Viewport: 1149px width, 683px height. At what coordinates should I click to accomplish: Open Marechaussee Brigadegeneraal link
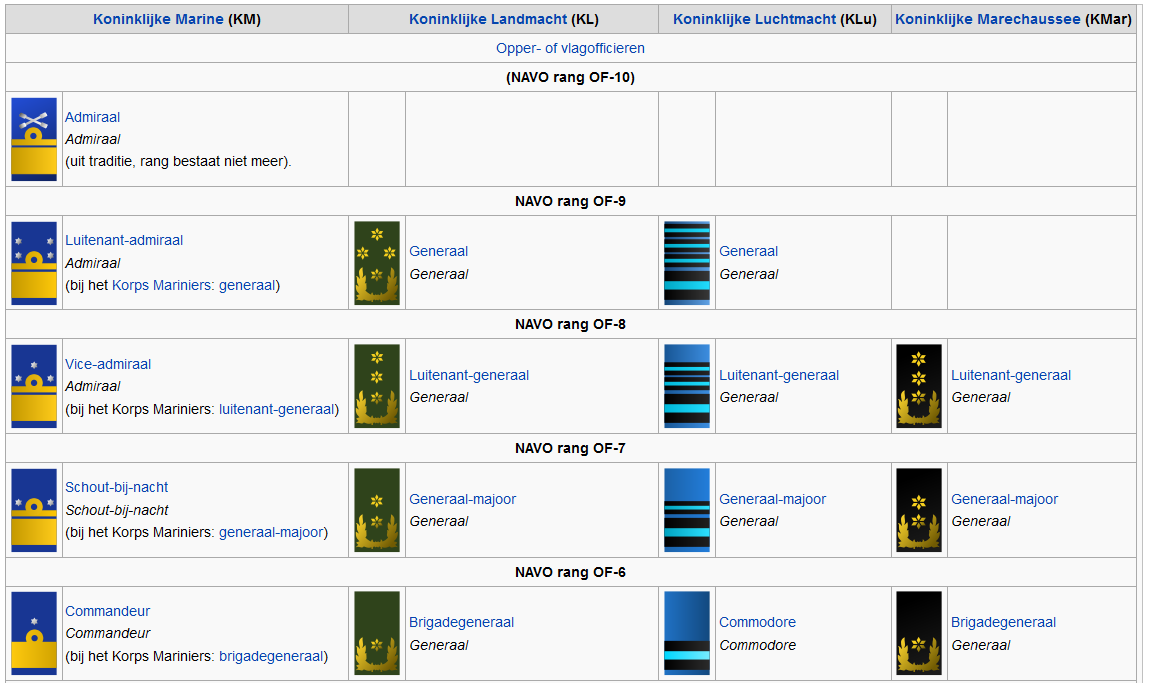click(x=1003, y=622)
